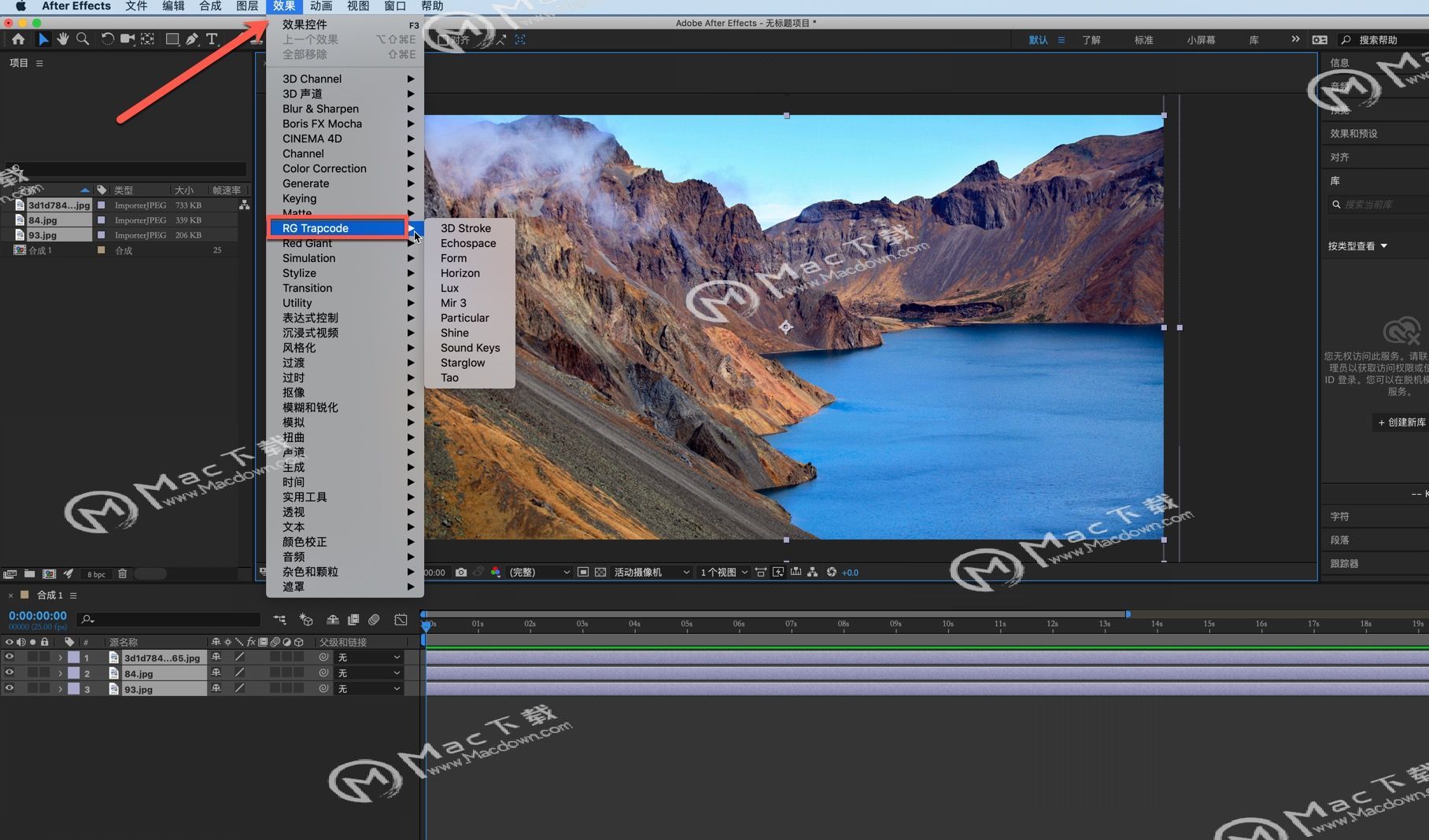Viewport: 1429px width, 840px height.
Task: Expand layer 3 93.jpg properties chevron
Action: click(60, 689)
